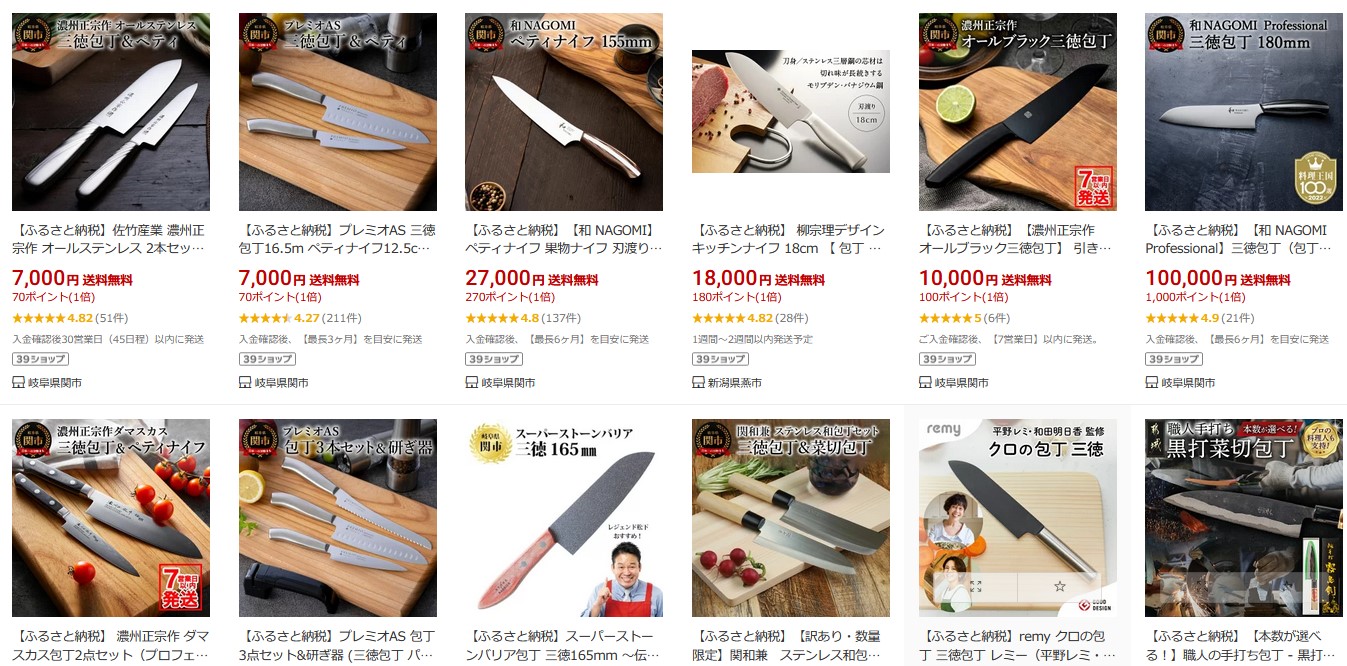Click the star rating 4.82 with 51件 reviews
The image size is (1347, 666).
pos(70,318)
